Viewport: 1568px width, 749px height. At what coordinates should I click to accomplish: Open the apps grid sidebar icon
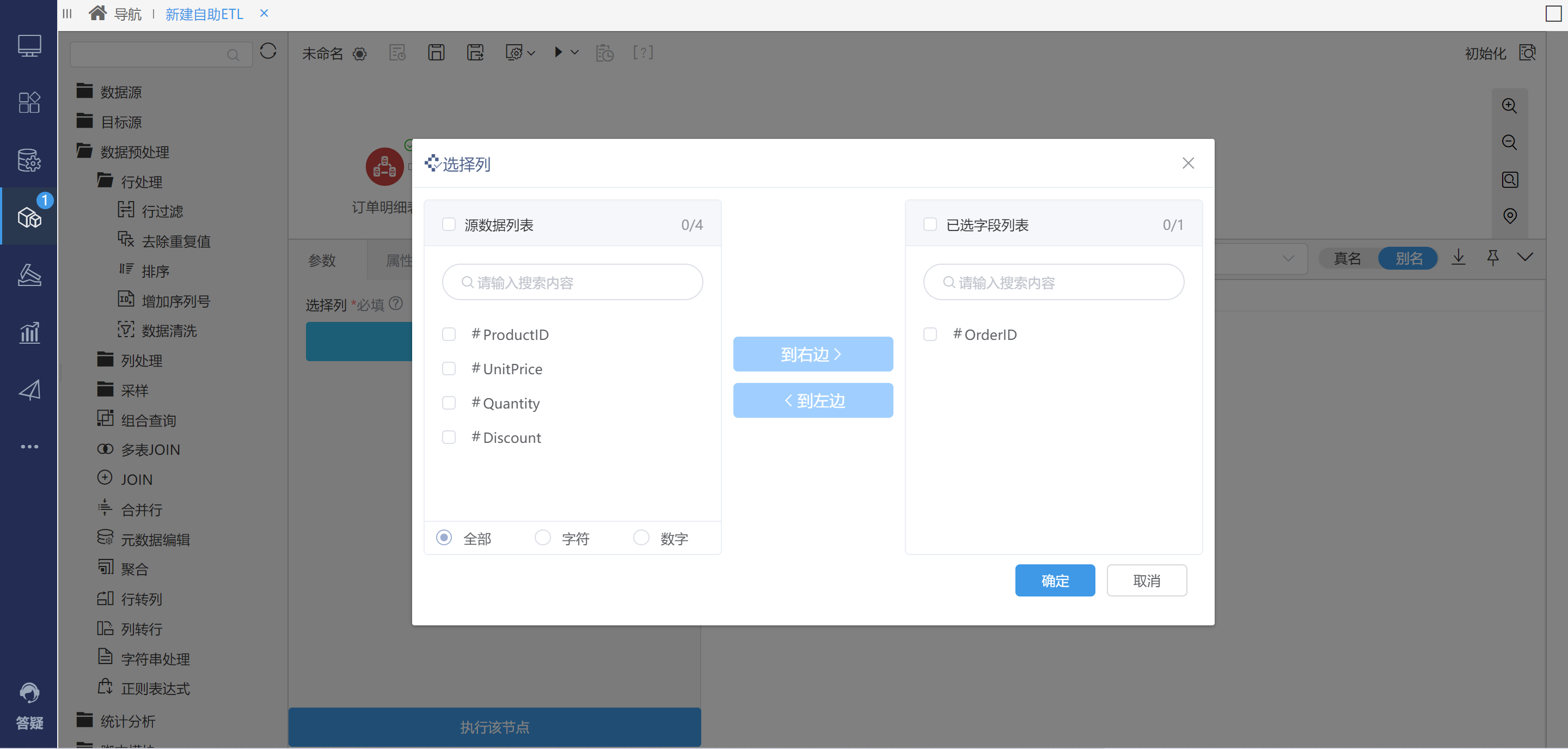pyautogui.click(x=29, y=102)
